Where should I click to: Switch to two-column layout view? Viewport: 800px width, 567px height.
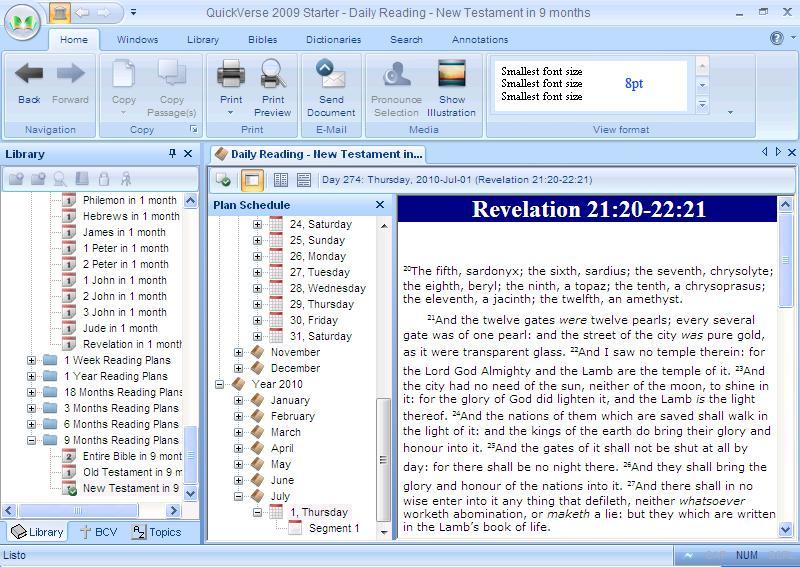tap(281, 180)
